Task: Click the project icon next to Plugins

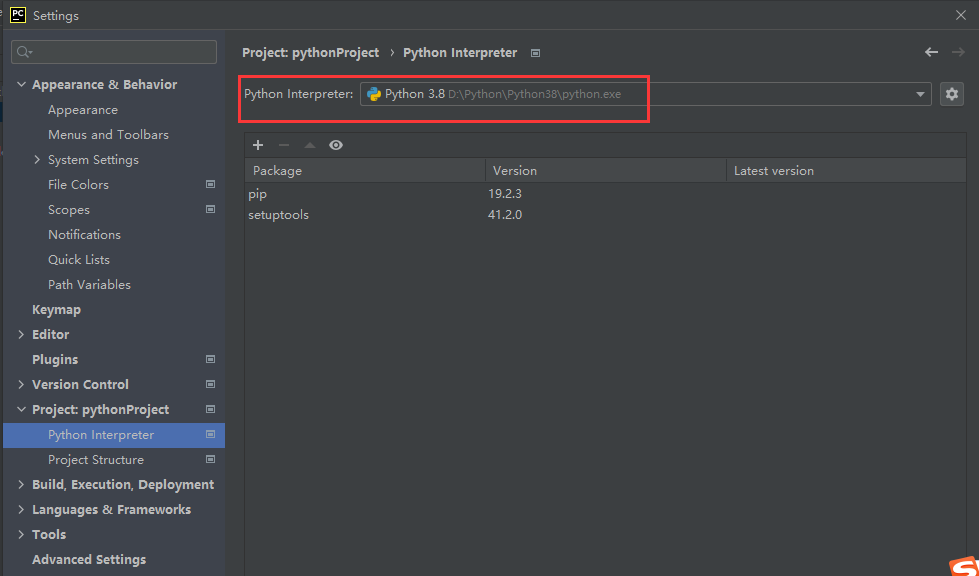Action: coord(210,359)
